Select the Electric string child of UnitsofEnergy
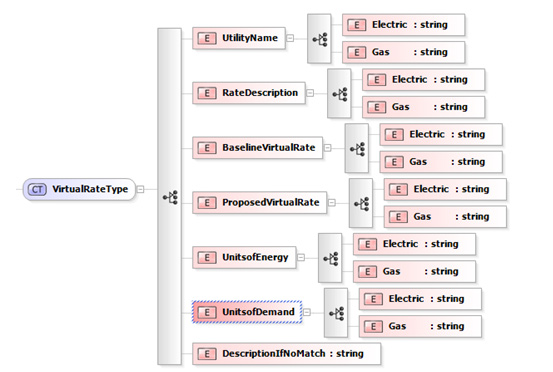Viewport: 553px width, 372px height. click(x=414, y=244)
